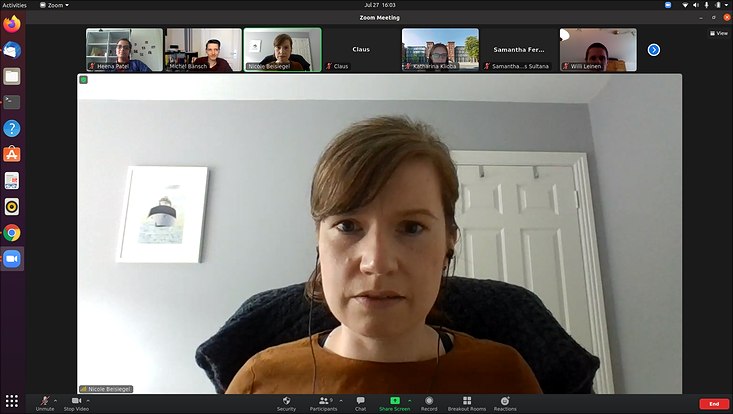End the meeting with red End button
This screenshot has height=414, width=733.
[714, 404]
